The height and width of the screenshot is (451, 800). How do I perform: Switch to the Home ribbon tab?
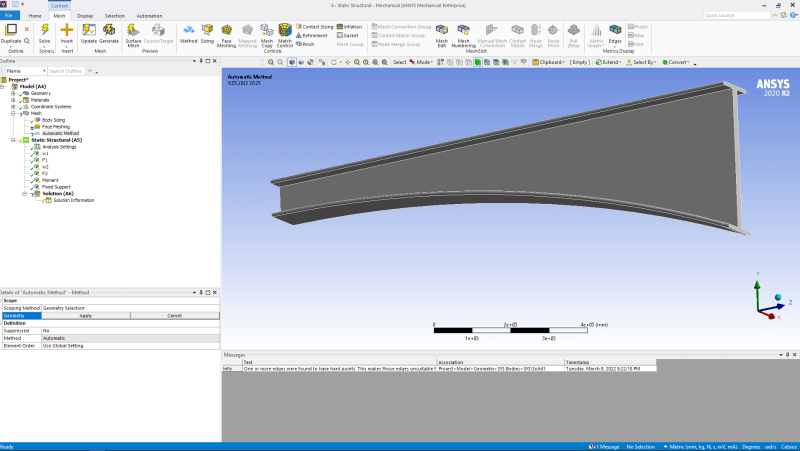[35, 16]
